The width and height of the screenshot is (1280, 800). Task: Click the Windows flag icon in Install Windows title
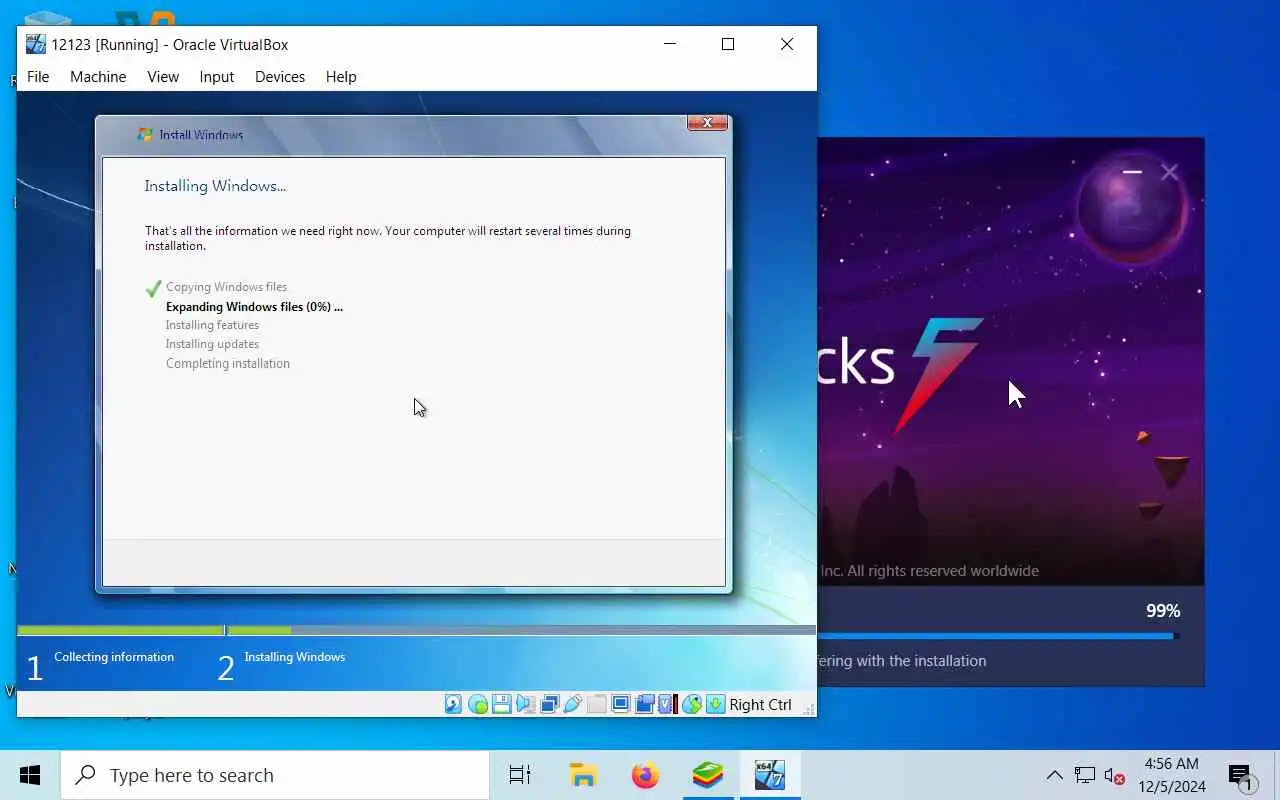pyautogui.click(x=145, y=134)
